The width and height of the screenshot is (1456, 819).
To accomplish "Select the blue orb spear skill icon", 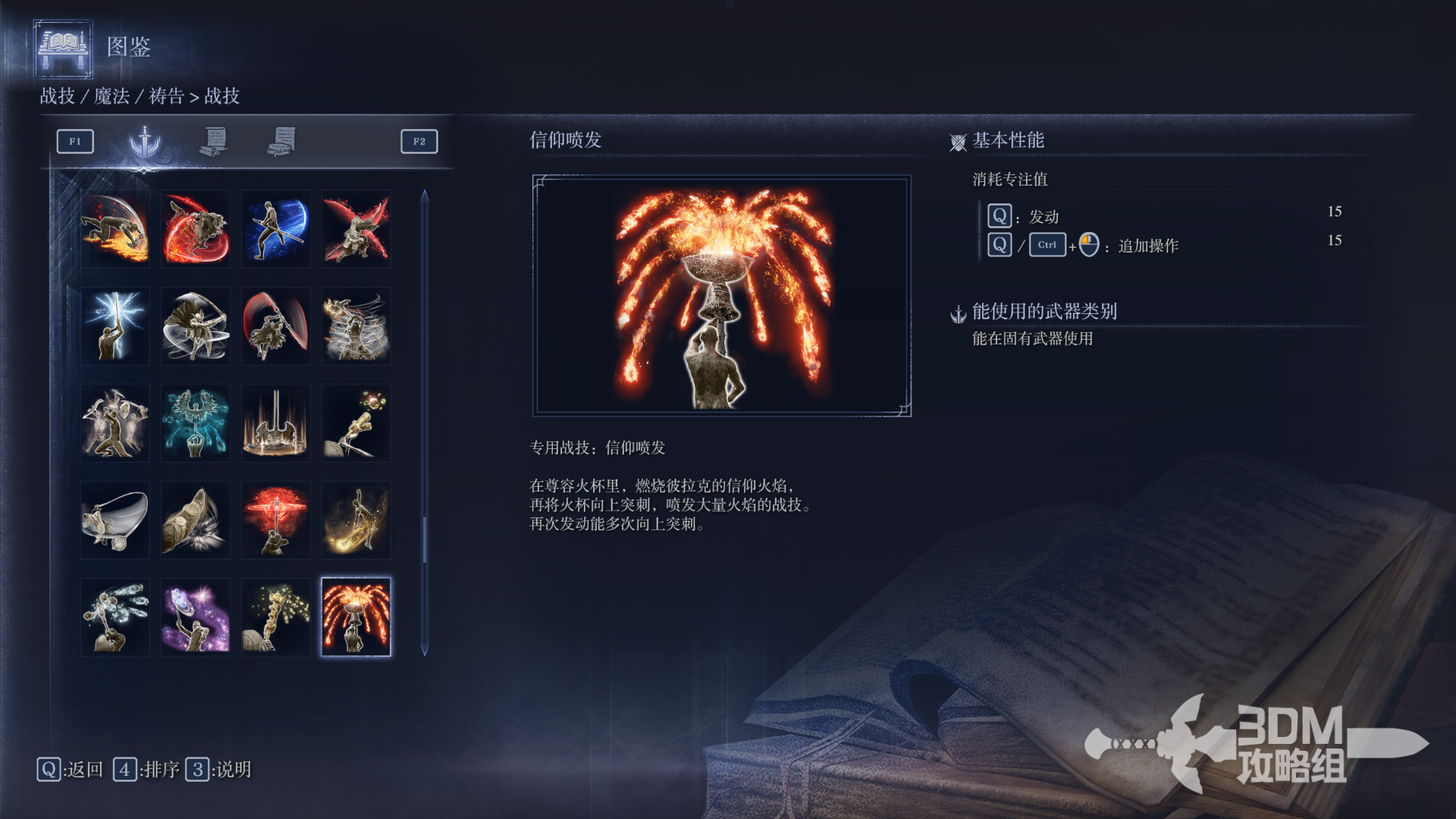I will (x=276, y=229).
